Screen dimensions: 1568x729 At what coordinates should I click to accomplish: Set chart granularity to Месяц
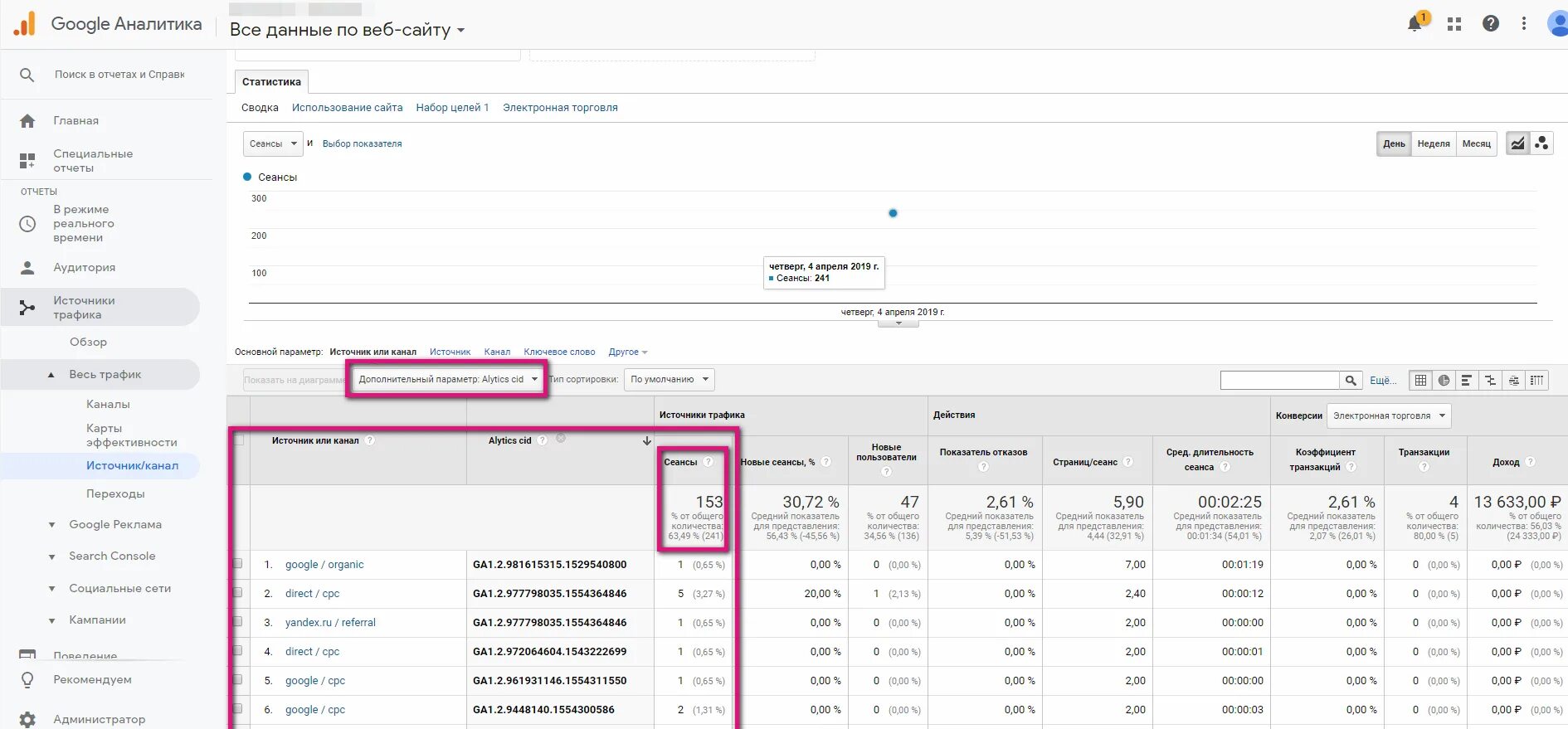click(x=1477, y=143)
